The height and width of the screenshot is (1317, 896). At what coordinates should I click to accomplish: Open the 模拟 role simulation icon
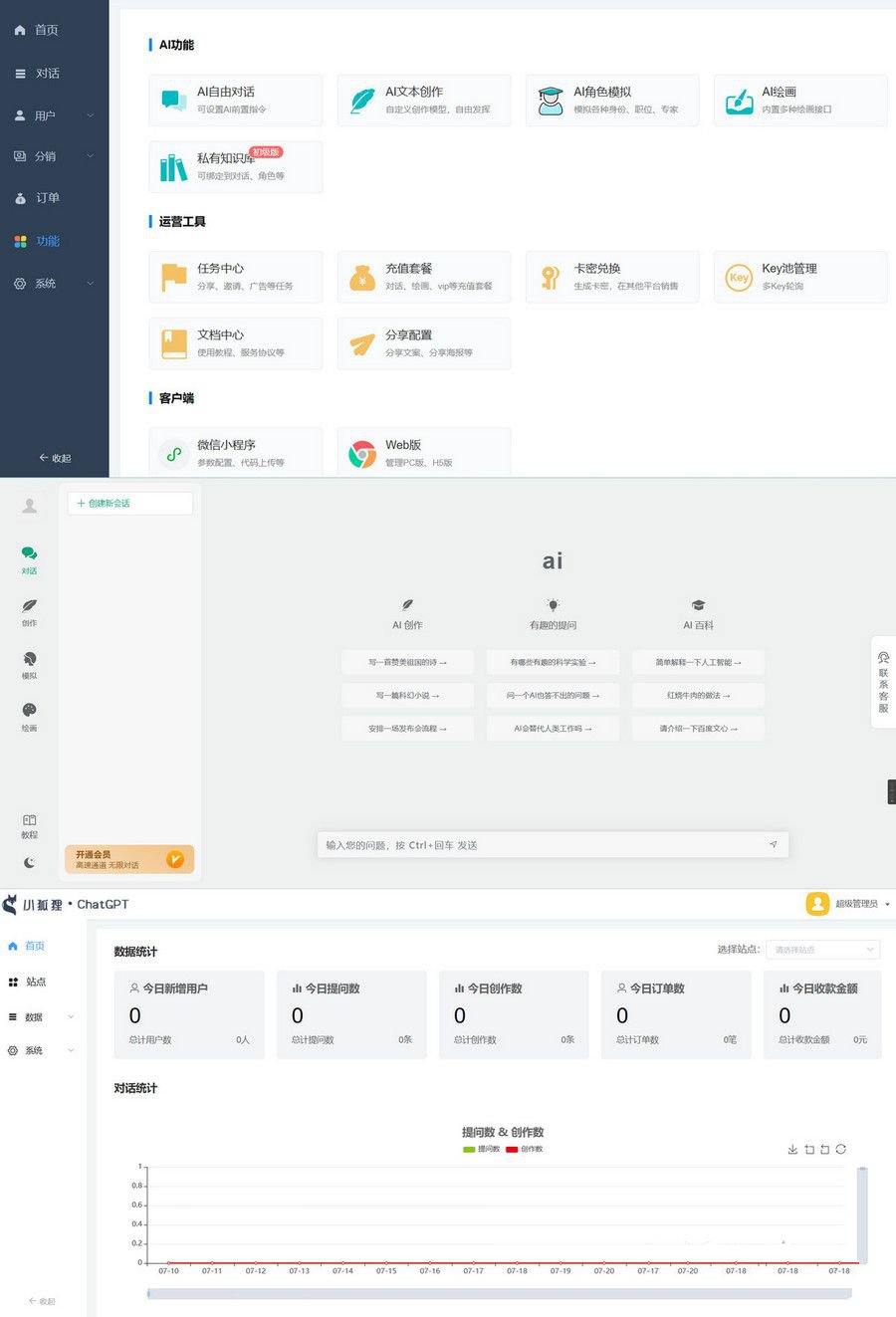click(28, 660)
